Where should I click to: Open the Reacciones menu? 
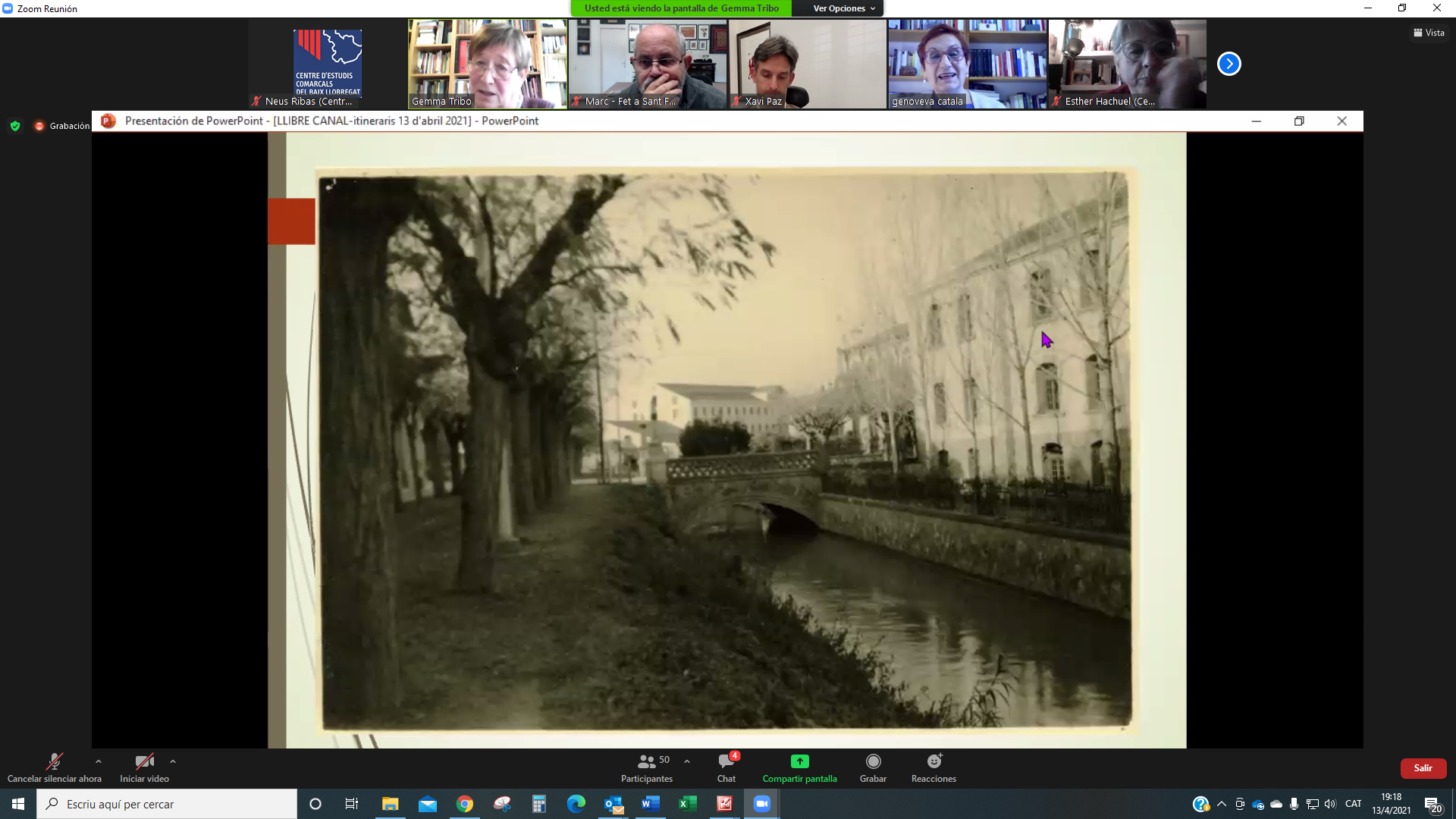[934, 761]
